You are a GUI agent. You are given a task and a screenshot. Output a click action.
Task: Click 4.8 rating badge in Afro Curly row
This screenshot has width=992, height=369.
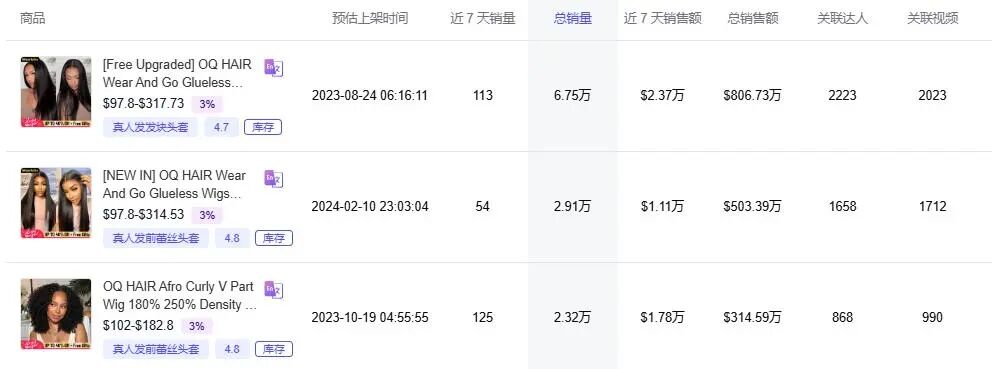click(x=232, y=349)
